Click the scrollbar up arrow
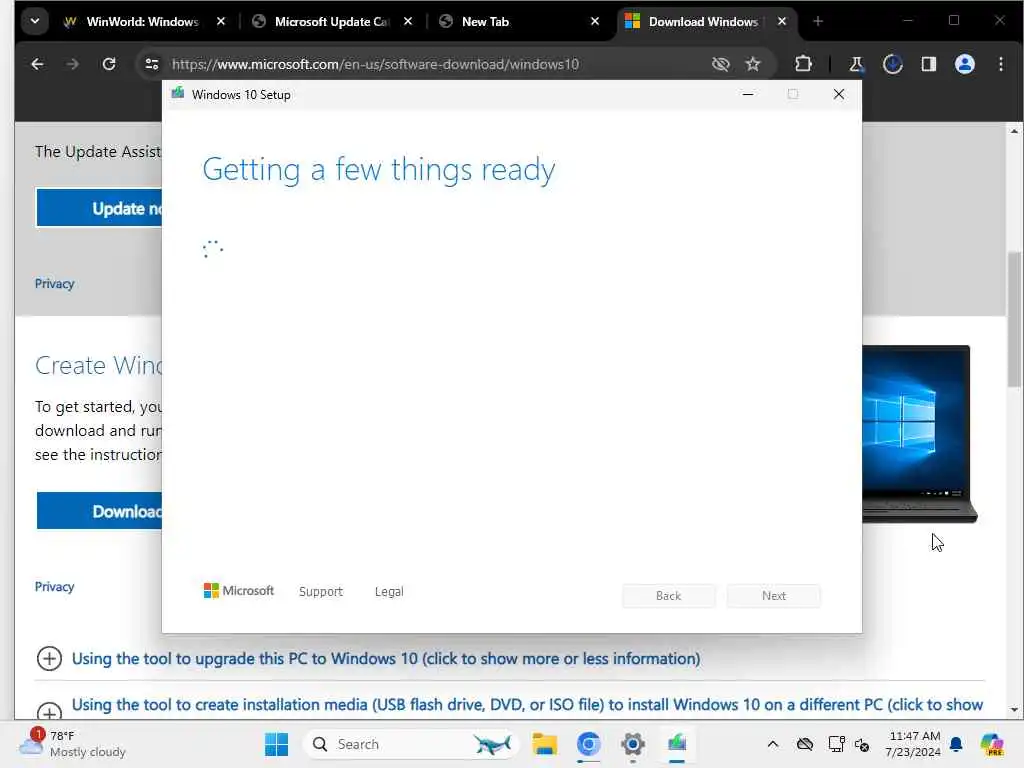This screenshot has width=1024, height=768. point(1014,131)
